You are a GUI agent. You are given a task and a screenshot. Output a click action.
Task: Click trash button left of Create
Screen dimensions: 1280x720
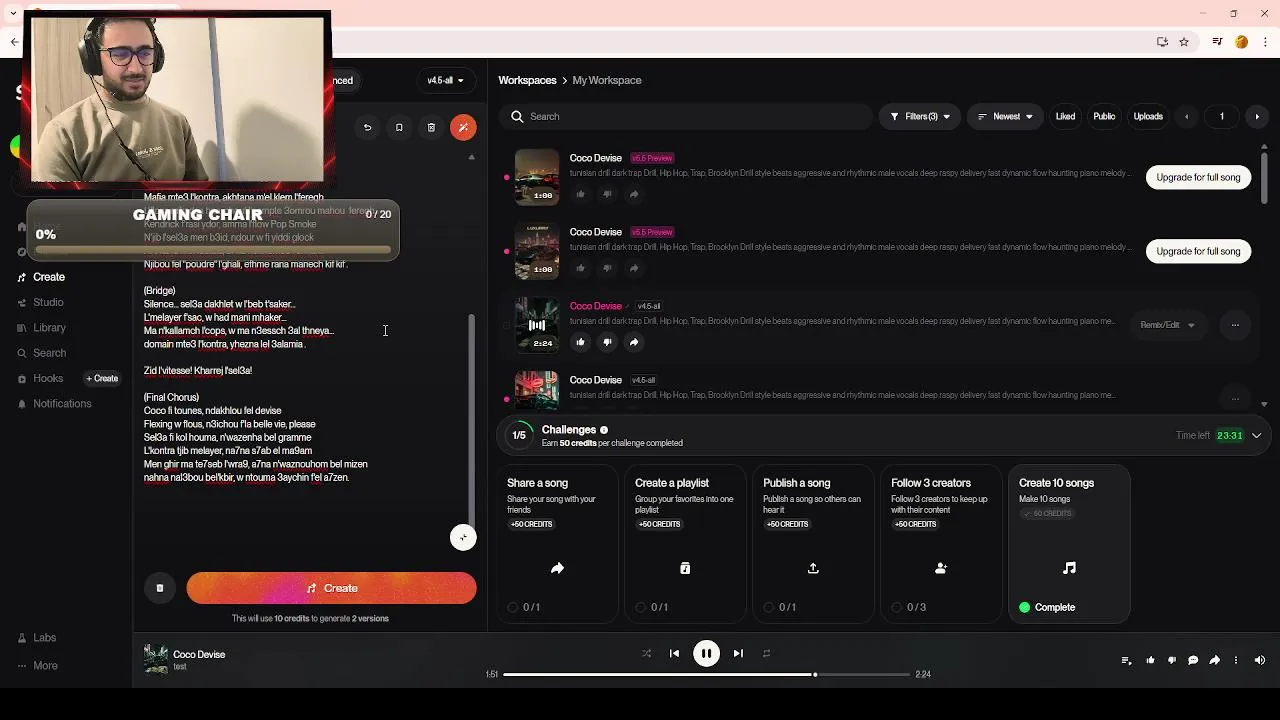point(159,588)
